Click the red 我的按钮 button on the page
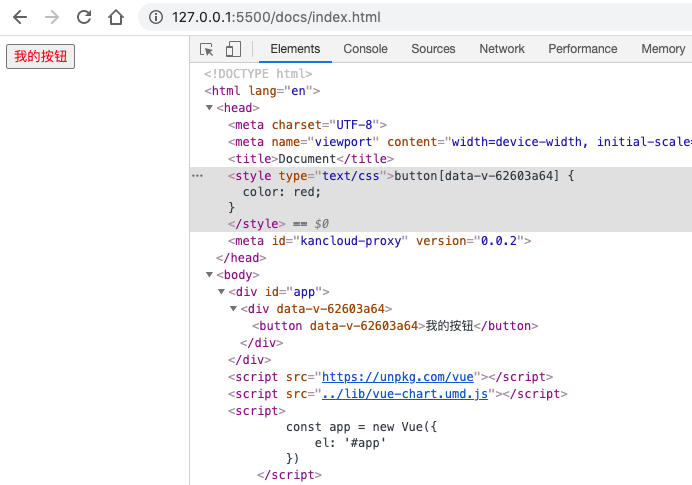This screenshot has height=485, width=692. (41, 56)
